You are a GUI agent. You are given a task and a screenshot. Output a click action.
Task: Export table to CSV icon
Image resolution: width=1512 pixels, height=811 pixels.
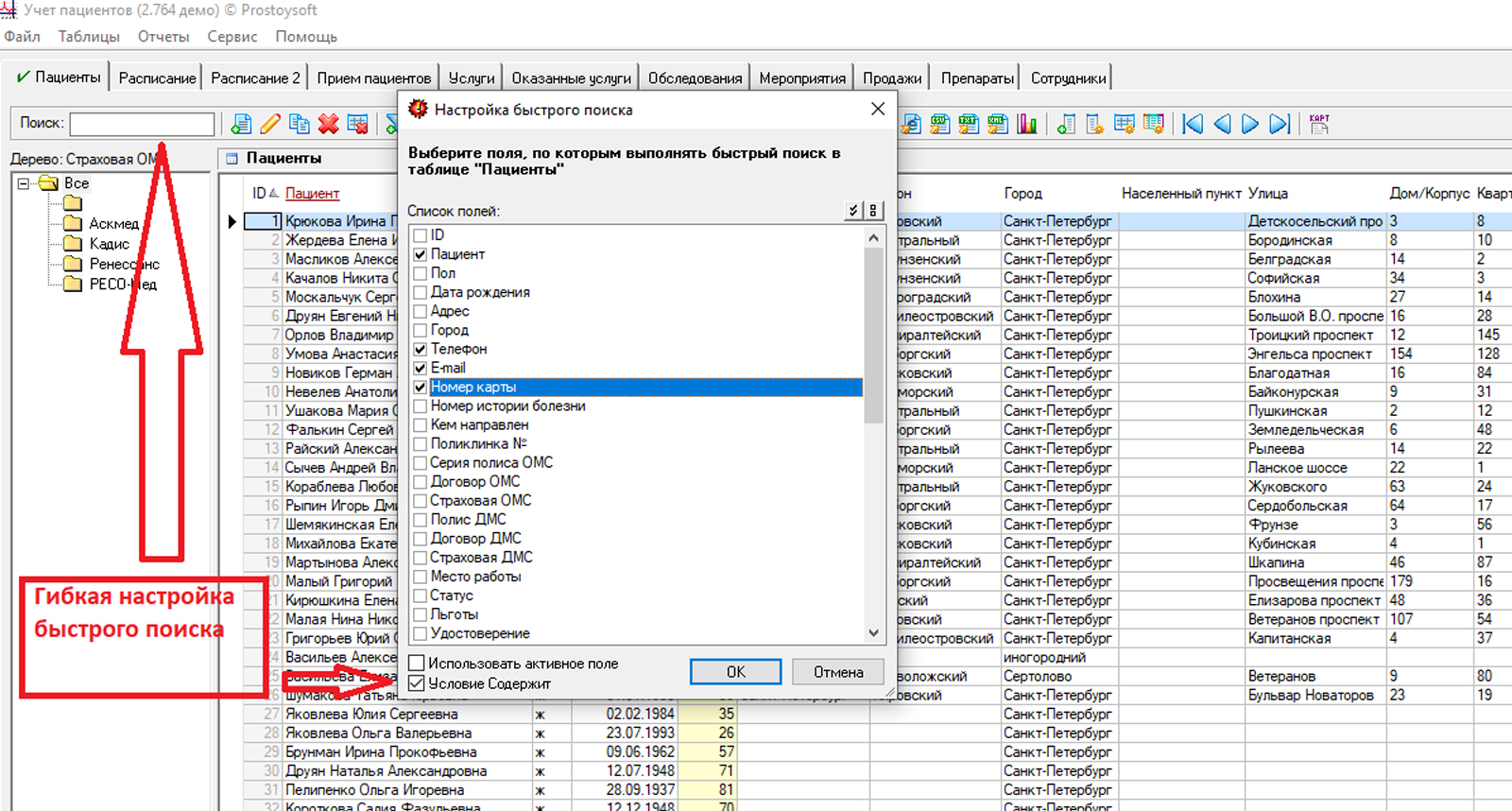tap(940, 124)
